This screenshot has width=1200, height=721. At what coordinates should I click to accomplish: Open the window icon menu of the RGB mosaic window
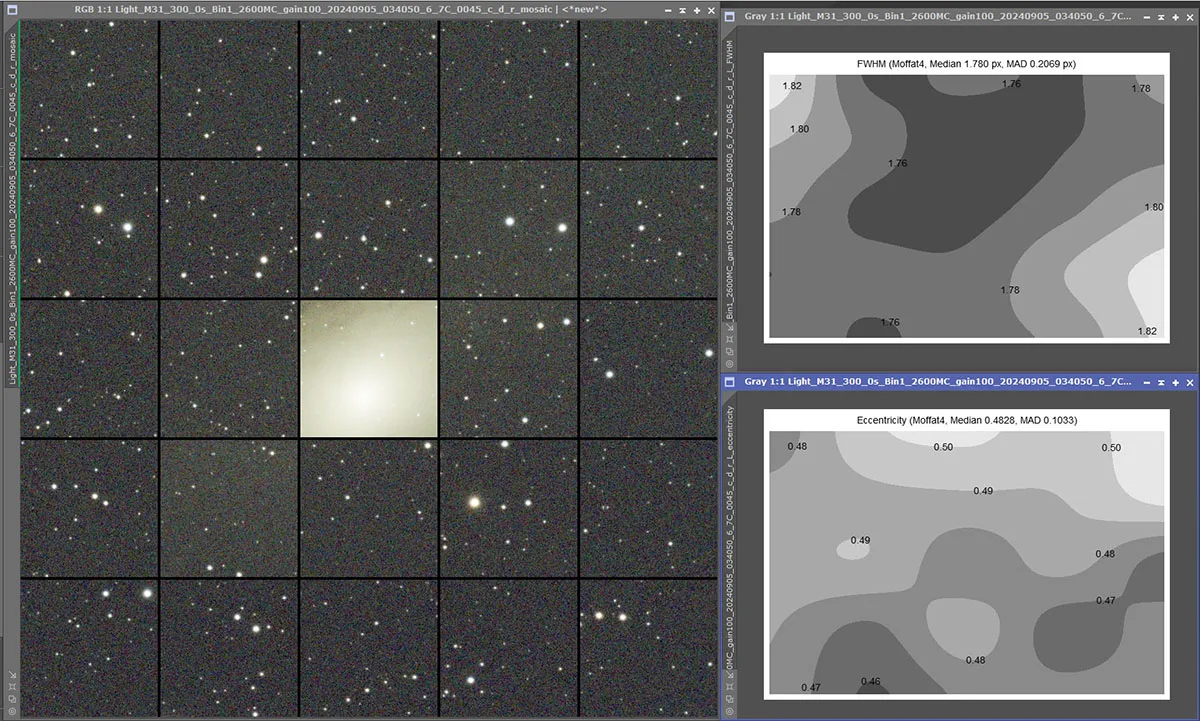10,9
